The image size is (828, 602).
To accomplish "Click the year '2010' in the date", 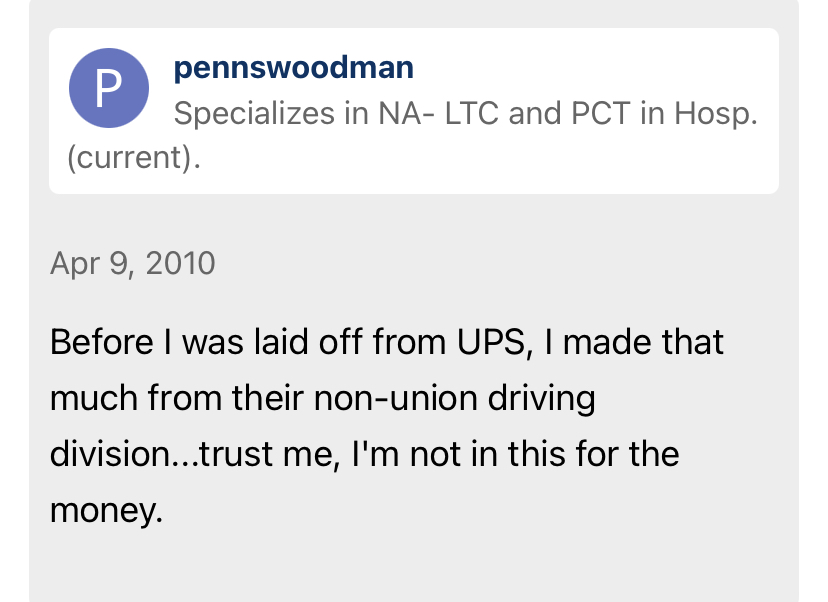I will tap(181, 263).
